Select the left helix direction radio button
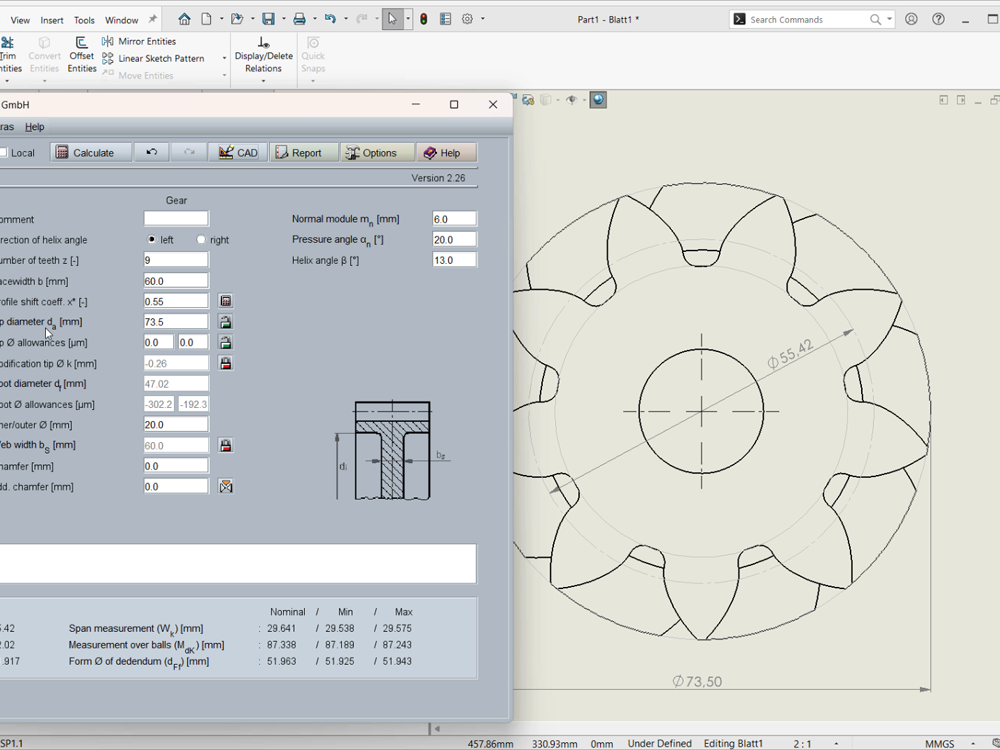The height and width of the screenshot is (750, 1000). [152, 240]
